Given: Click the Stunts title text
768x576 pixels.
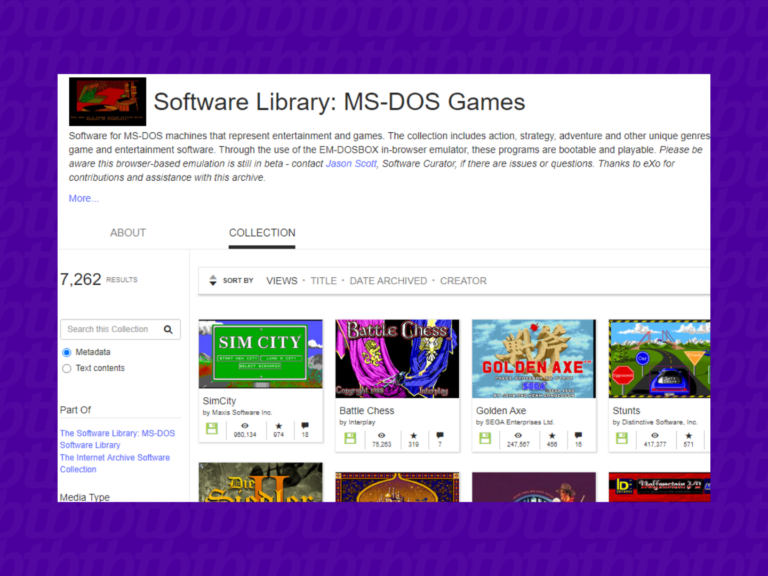Looking at the screenshot, I should (626, 410).
